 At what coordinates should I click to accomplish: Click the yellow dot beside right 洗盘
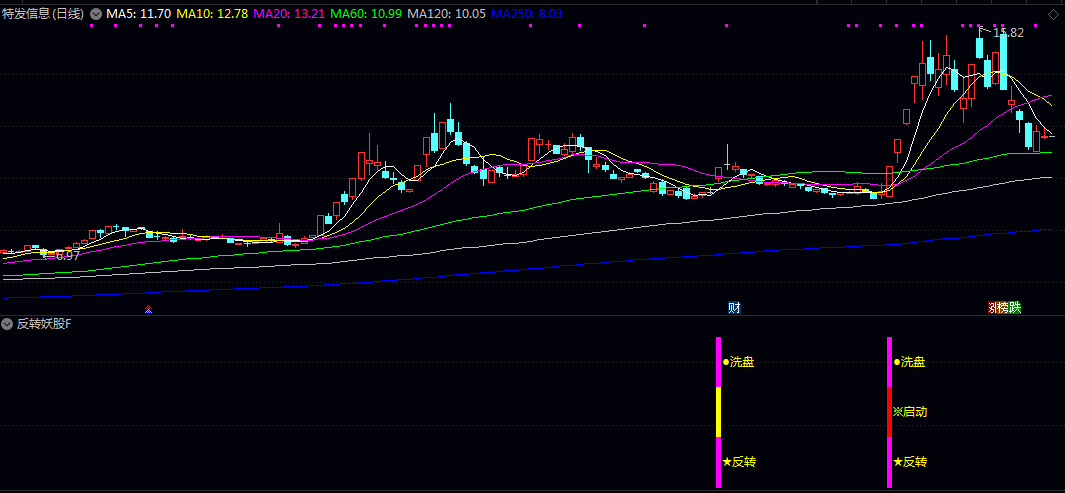click(897, 362)
